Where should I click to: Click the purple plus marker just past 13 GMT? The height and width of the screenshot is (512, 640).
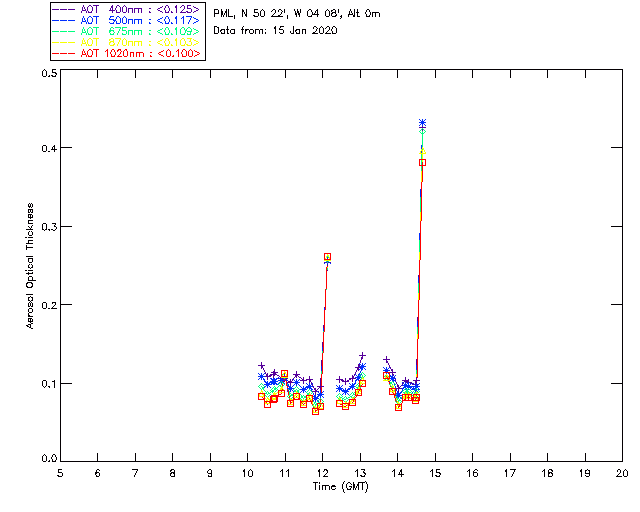coord(362,356)
